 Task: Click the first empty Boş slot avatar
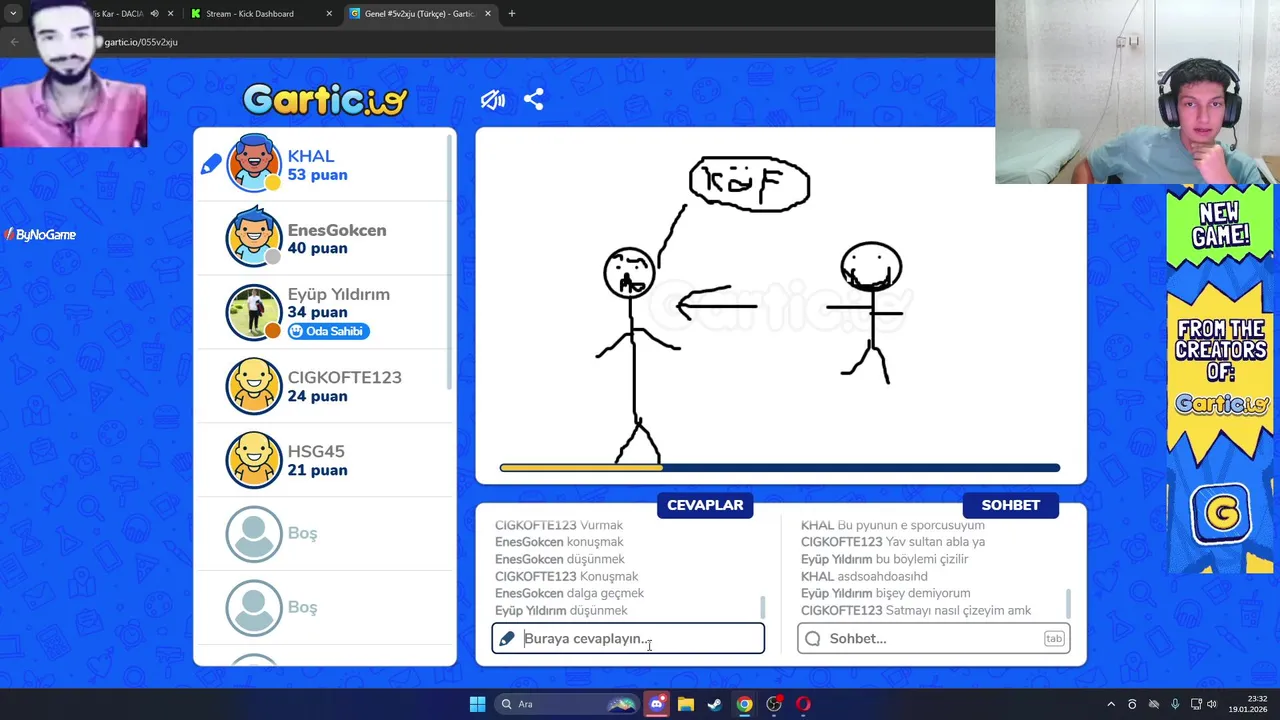[x=254, y=534]
